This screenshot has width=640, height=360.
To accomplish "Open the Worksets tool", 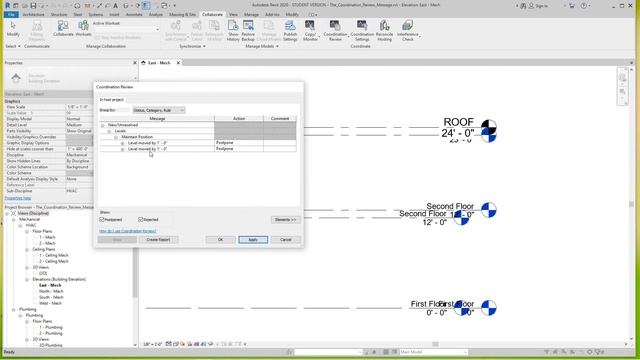I will (x=83, y=29).
